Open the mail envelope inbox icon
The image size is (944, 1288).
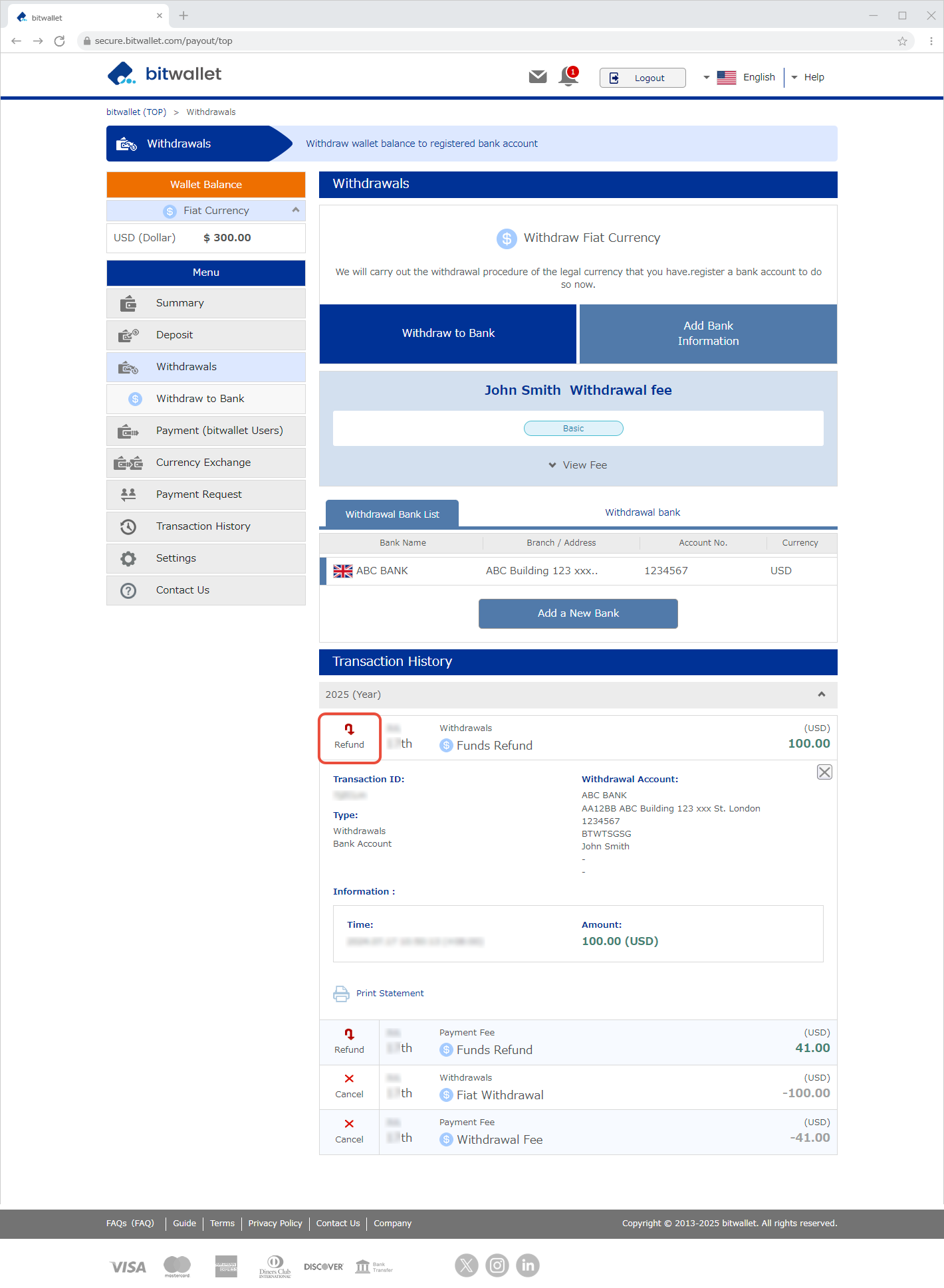(537, 77)
